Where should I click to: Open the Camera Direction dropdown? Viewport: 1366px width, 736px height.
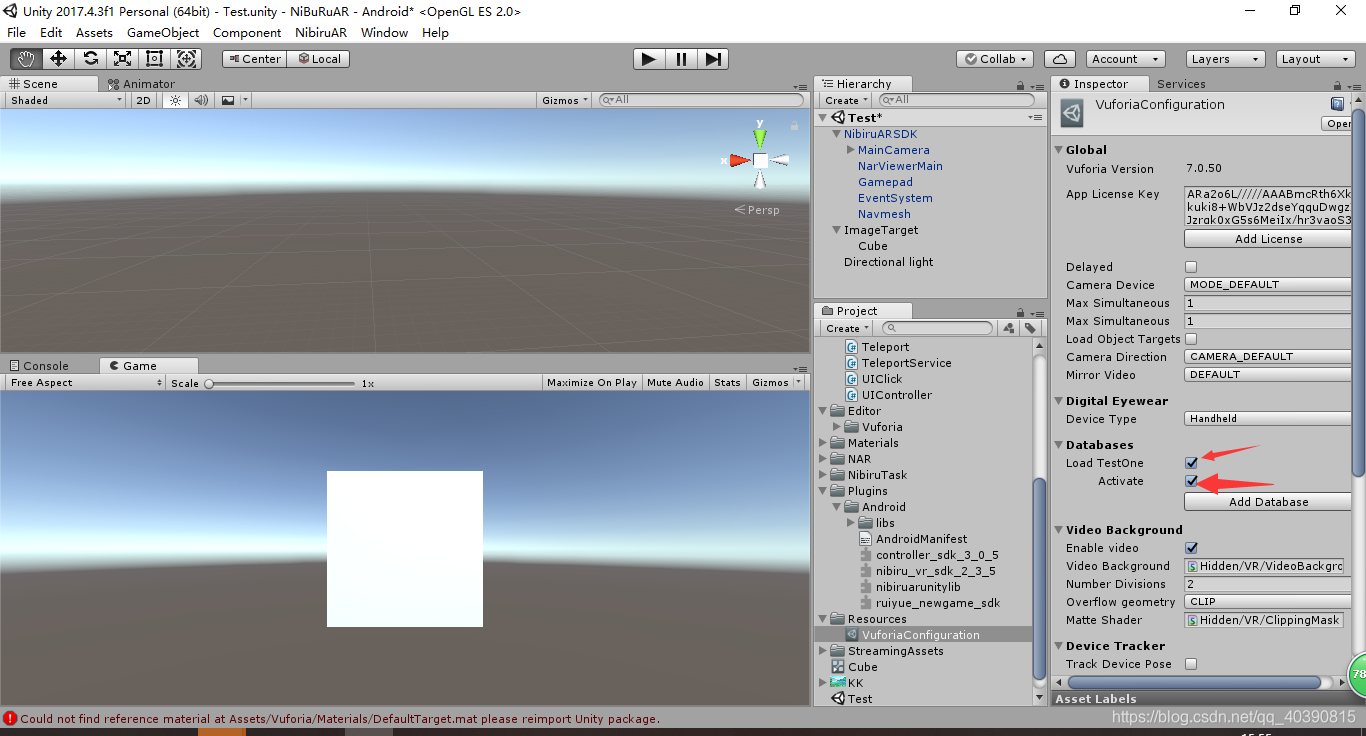tap(1268, 357)
